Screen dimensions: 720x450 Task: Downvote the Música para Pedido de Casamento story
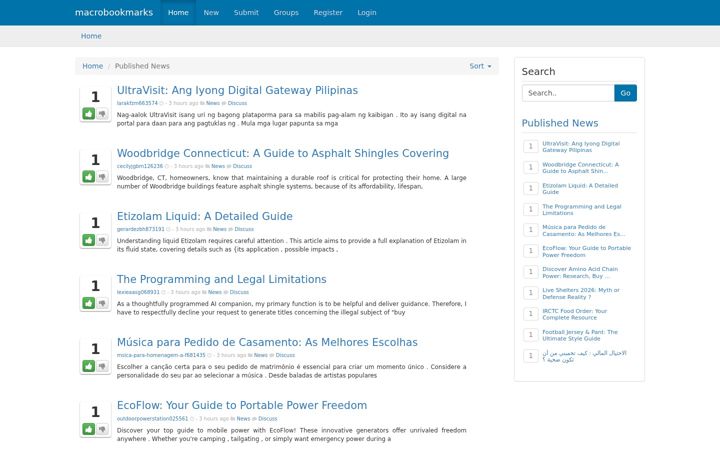(102, 366)
